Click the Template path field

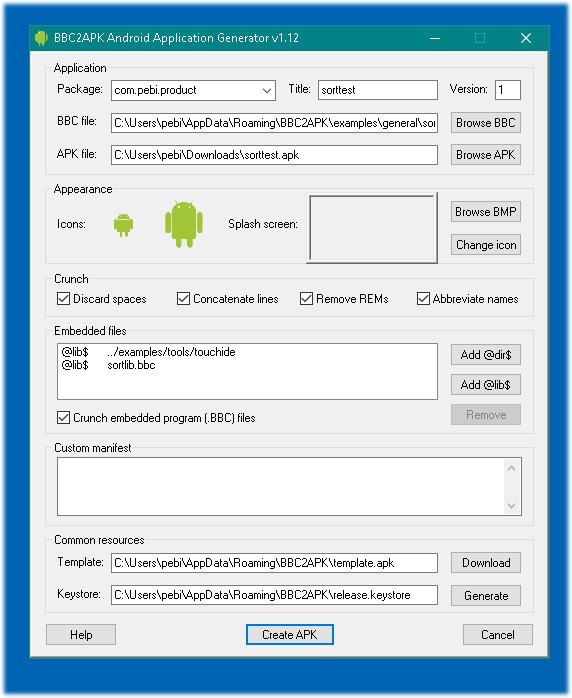click(274, 563)
